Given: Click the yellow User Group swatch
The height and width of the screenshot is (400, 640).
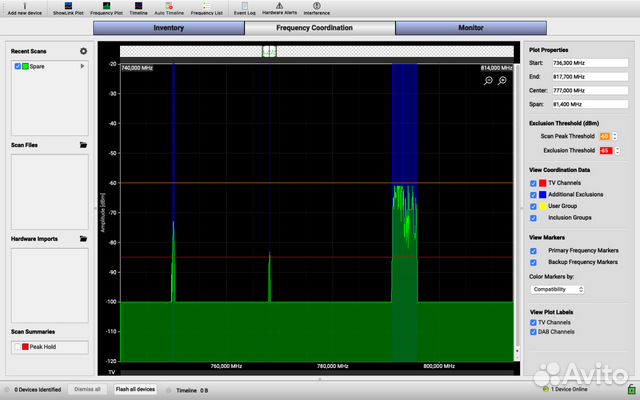Looking at the screenshot, I should [542, 207].
